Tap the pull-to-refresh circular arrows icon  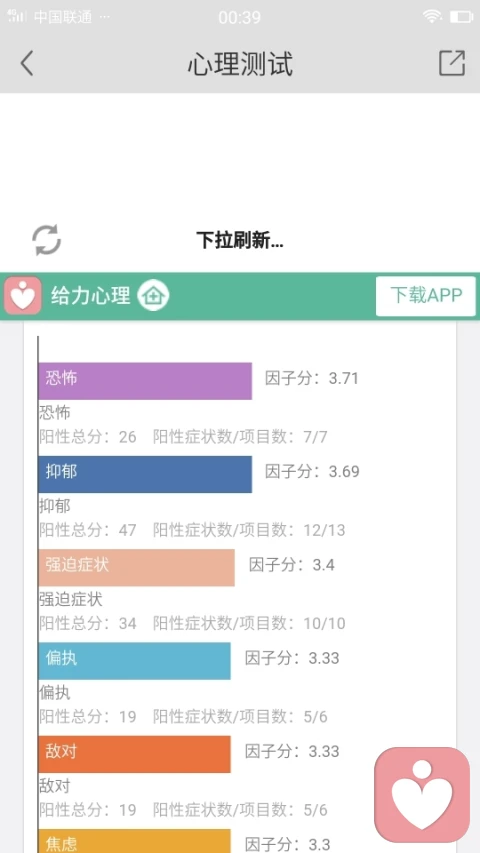tap(46, 240)
